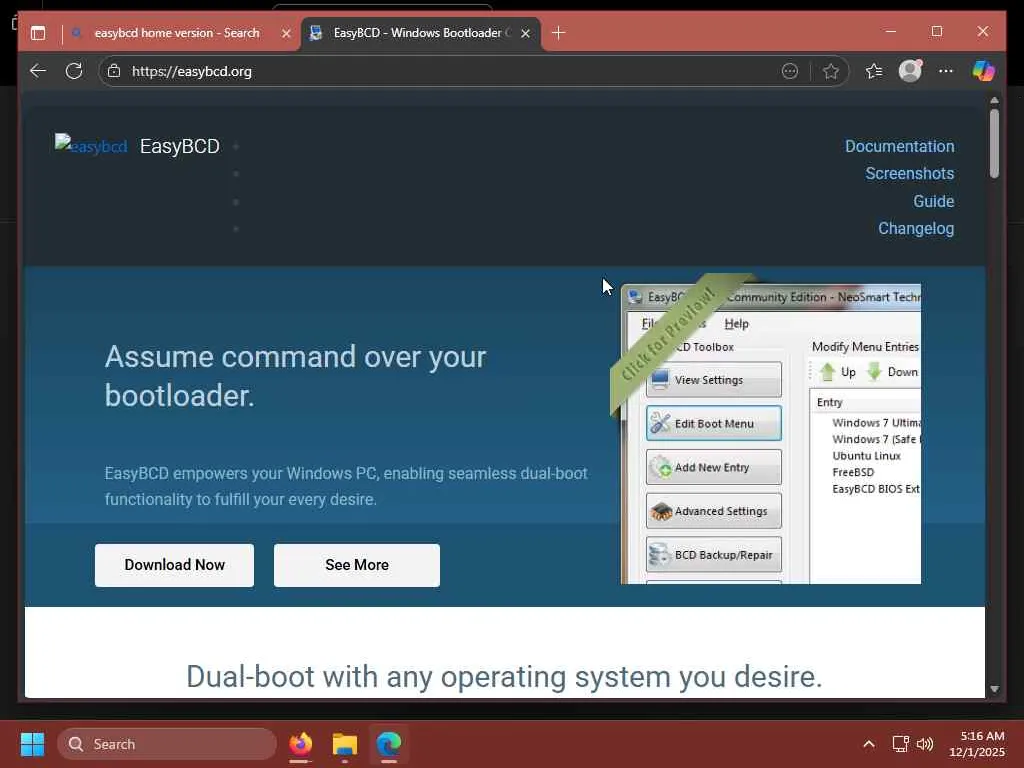Click the scrollbar up arrow
The width and height of the screenshot is (1024, 768).
994,101
